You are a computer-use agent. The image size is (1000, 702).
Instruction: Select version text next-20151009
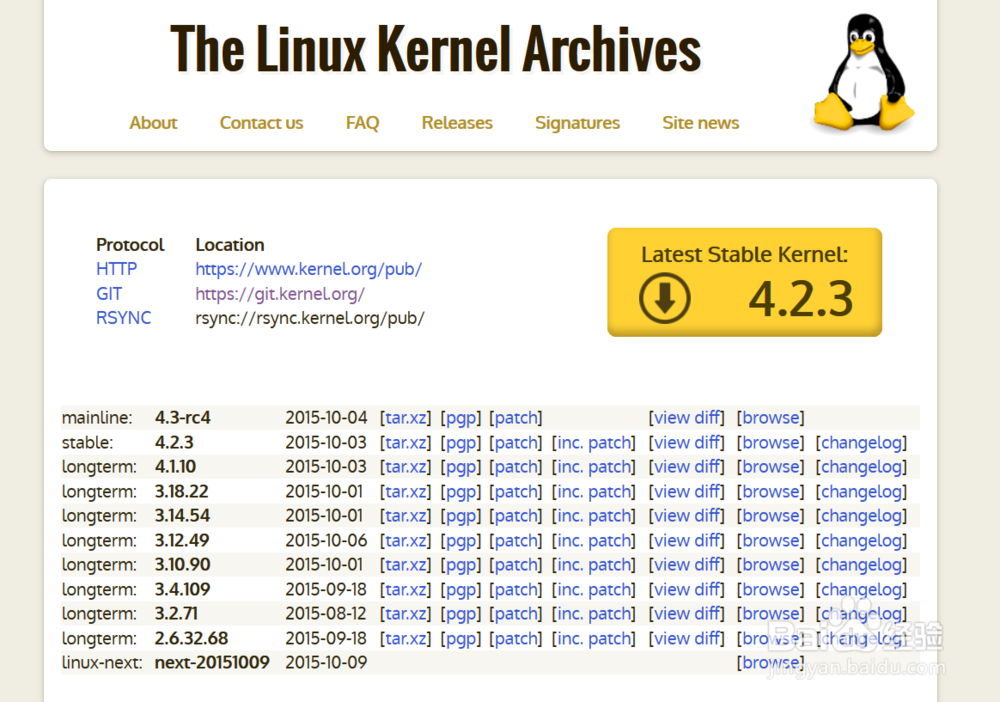tap(212, 662)
